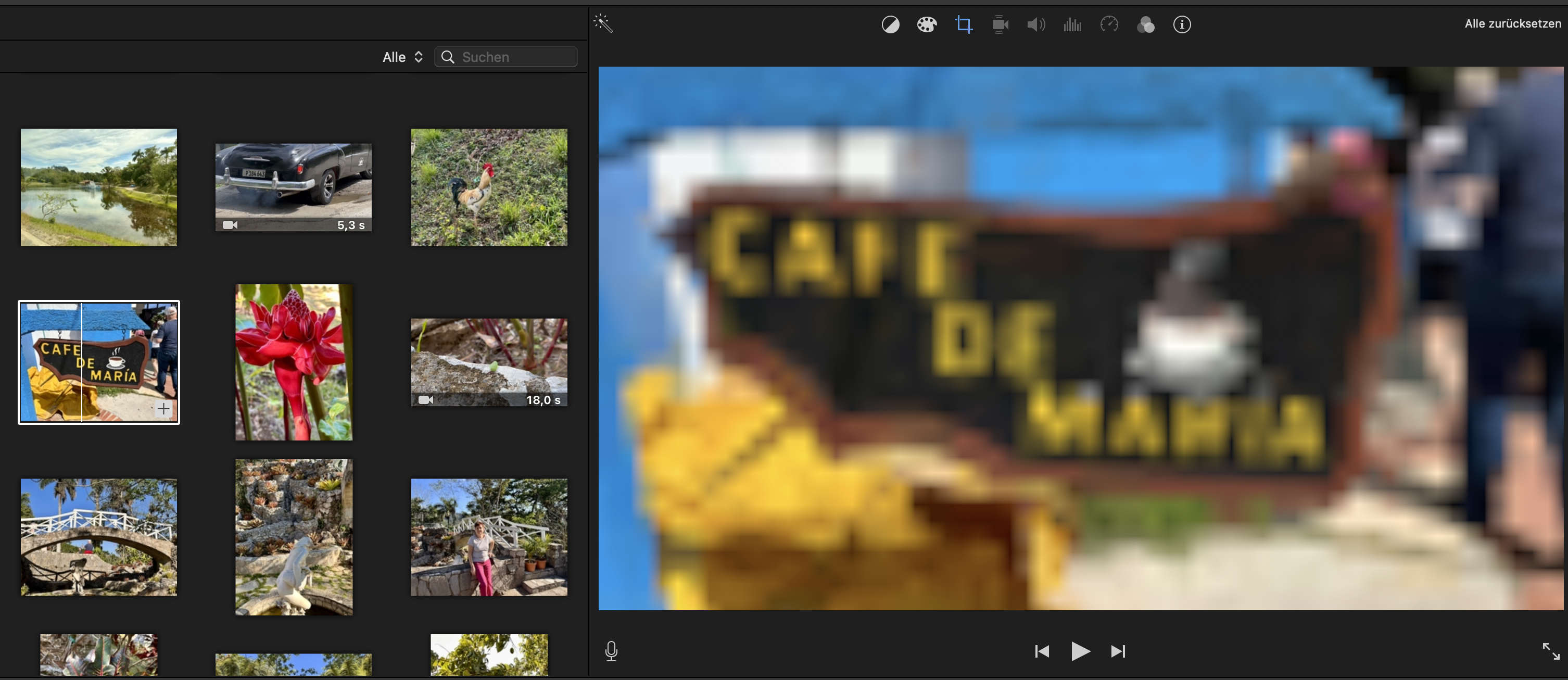Image resolution: width=1568 pixels, height=680 pixels.
Task: Show the clip information inspector
Action: (1182, 25)
